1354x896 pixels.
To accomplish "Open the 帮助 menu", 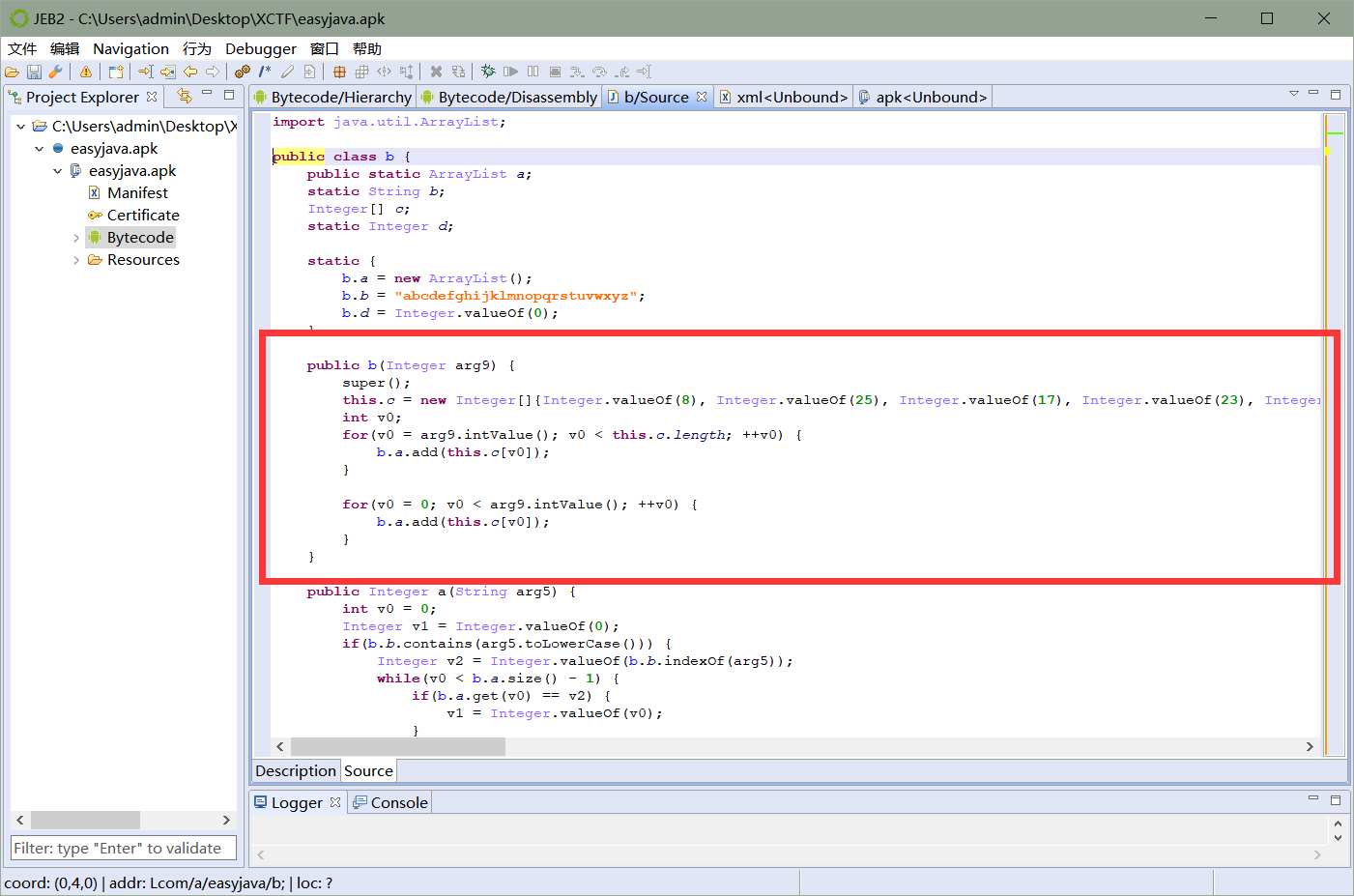I will tap(367, 48).
